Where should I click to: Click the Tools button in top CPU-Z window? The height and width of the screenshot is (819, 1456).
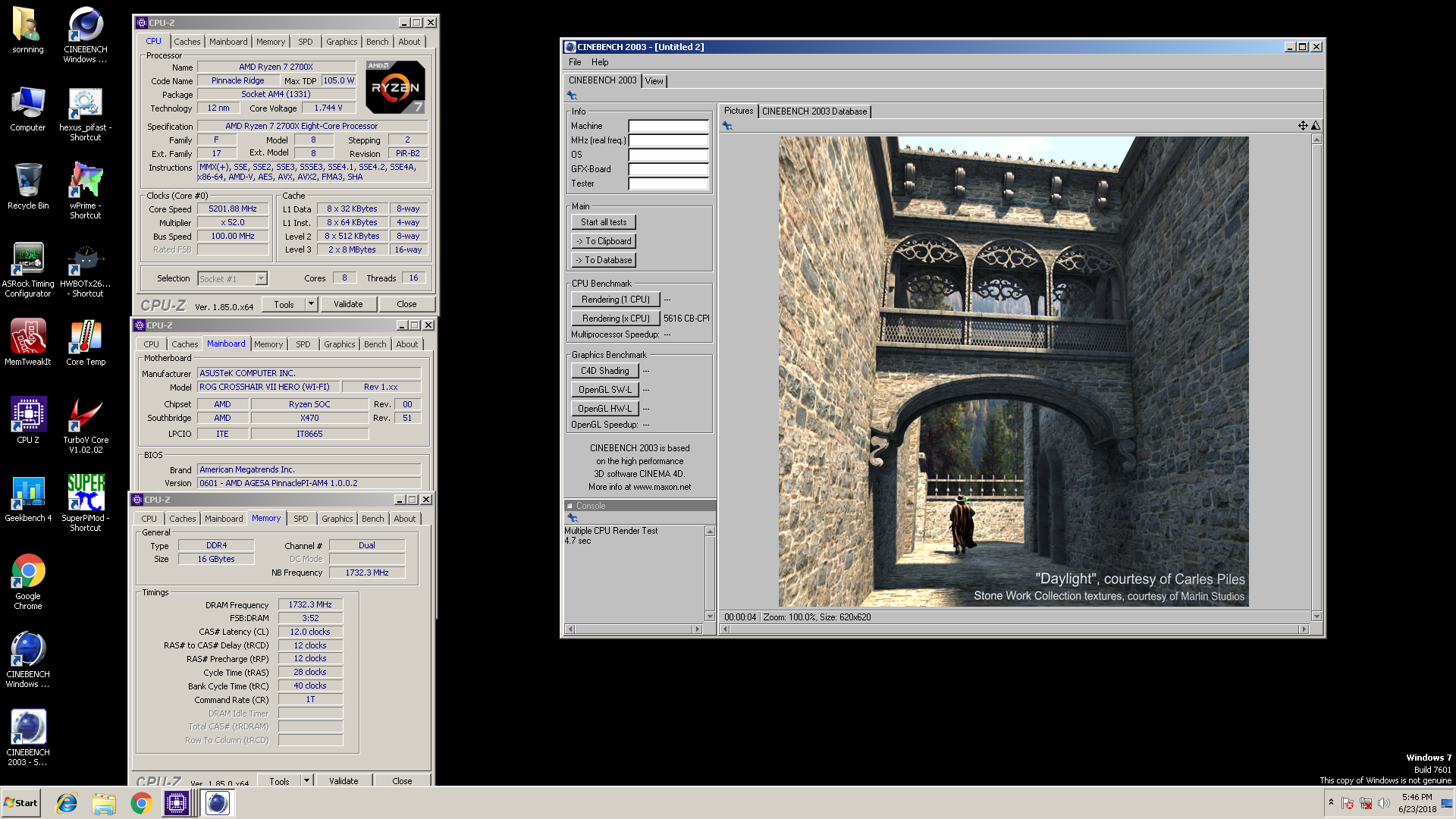pyautogui.click(x=284, y=304)
